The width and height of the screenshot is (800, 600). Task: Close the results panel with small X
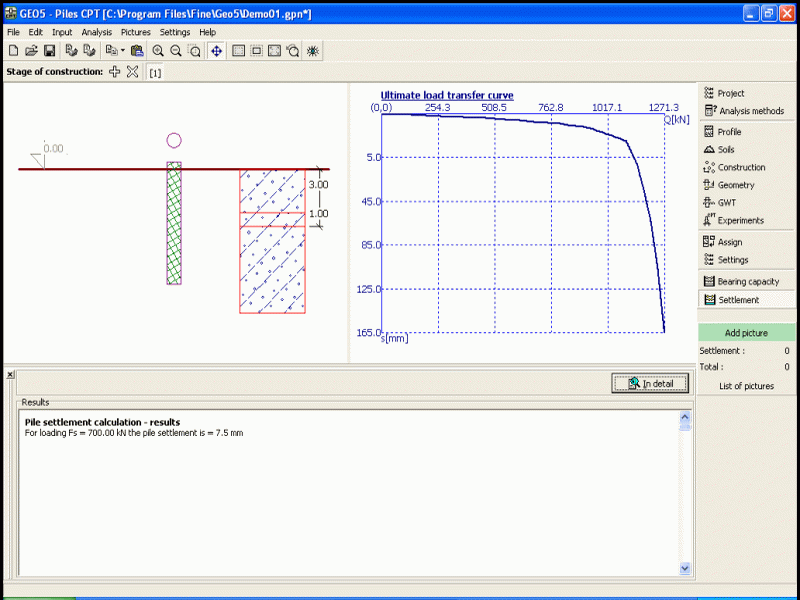click(10, 374)
